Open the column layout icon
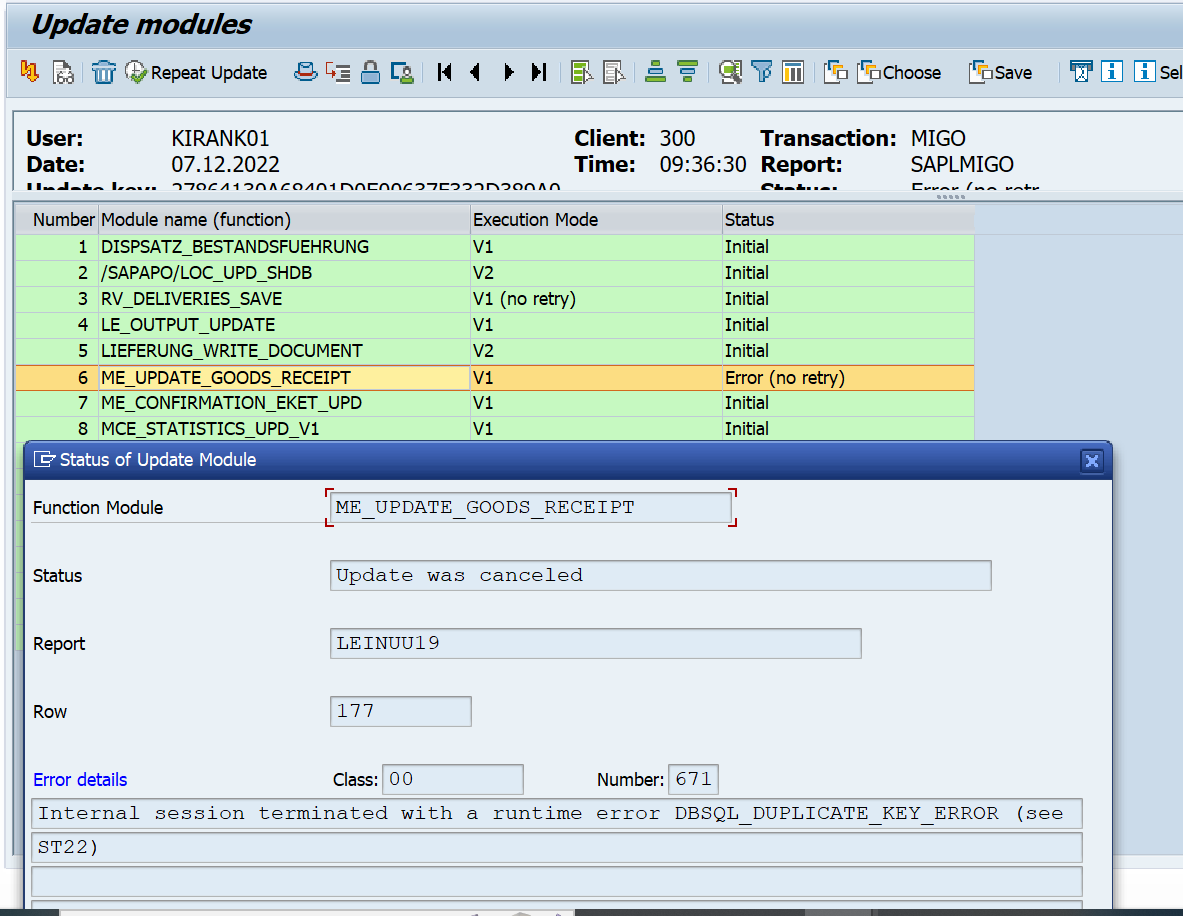 tap(793, 72)
